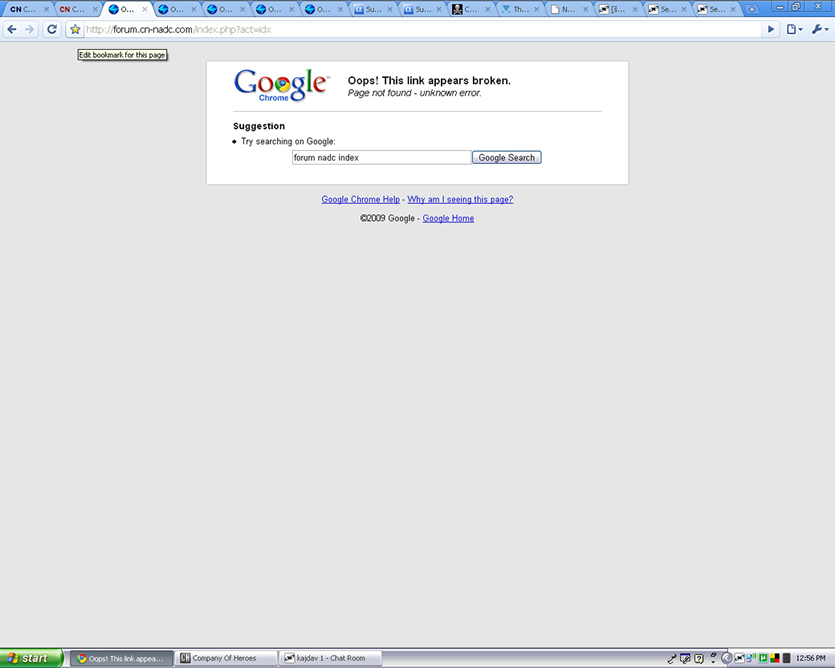Click the system clock showing 12:56 PM

811,658
